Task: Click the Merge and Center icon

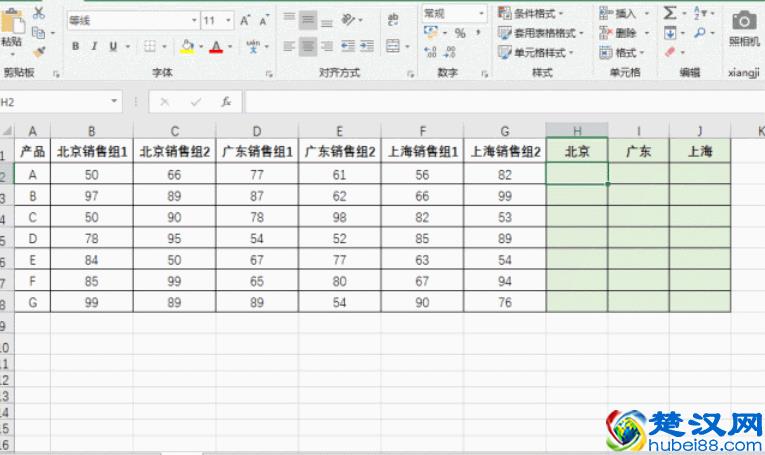Action: coord(393,46)
